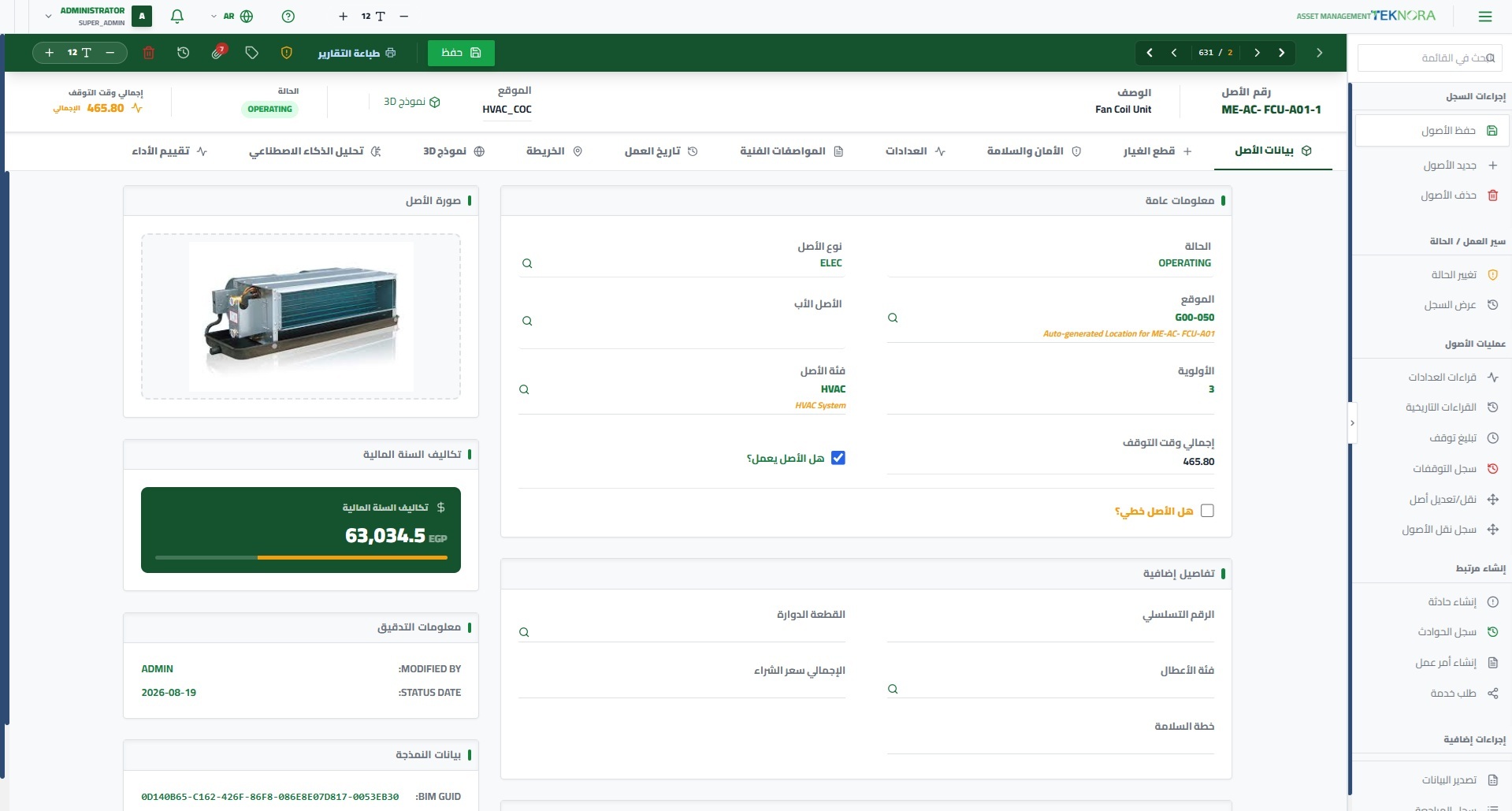Open lookup for القطعة الدوارة field
This screenshot has height=811, width=1512.
coord(524,632)
